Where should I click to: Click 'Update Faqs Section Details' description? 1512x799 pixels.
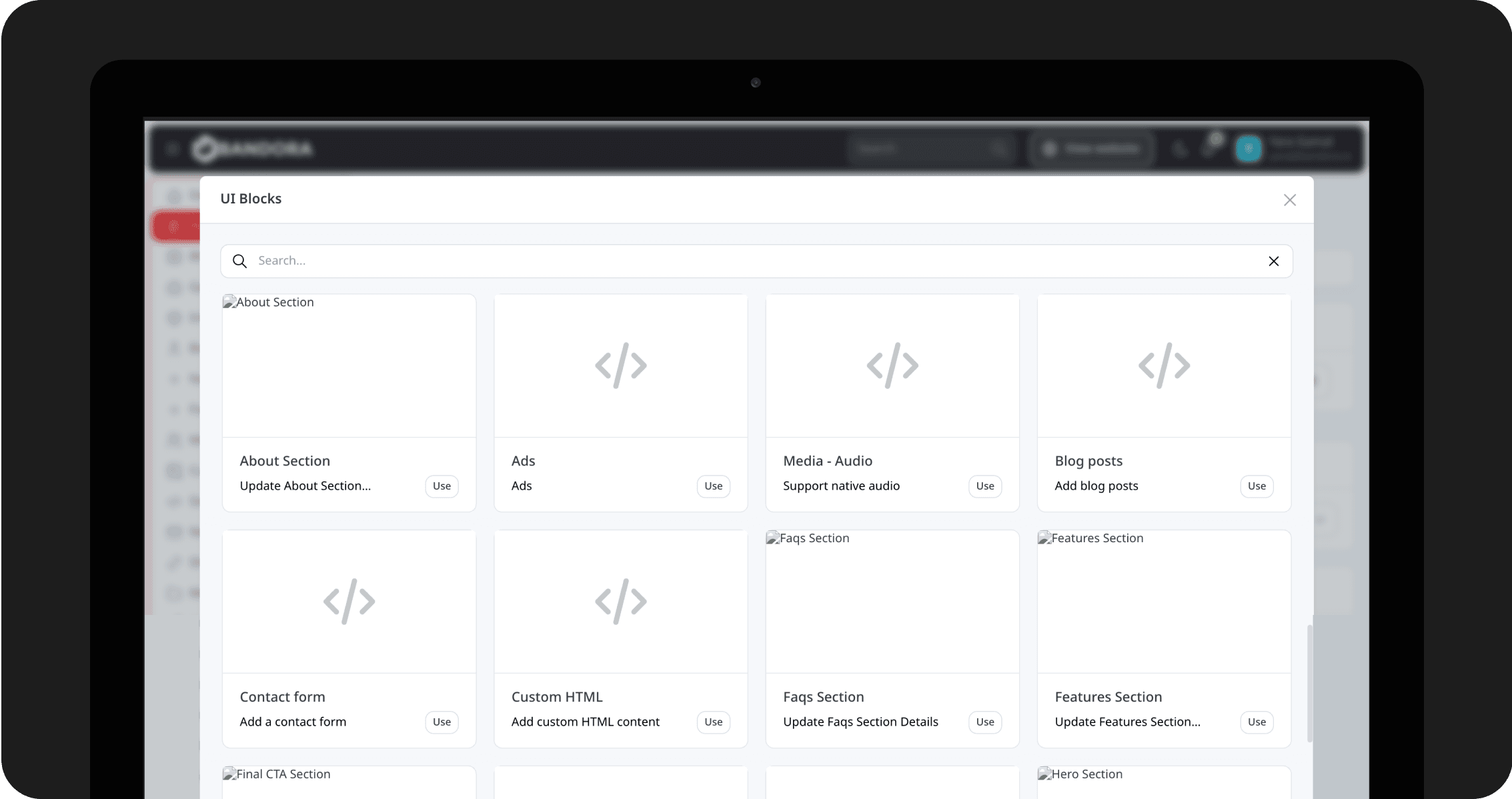[860, 722]
